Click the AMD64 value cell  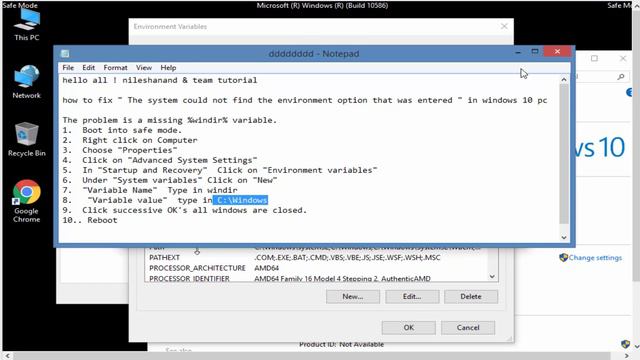coord(267,268)
